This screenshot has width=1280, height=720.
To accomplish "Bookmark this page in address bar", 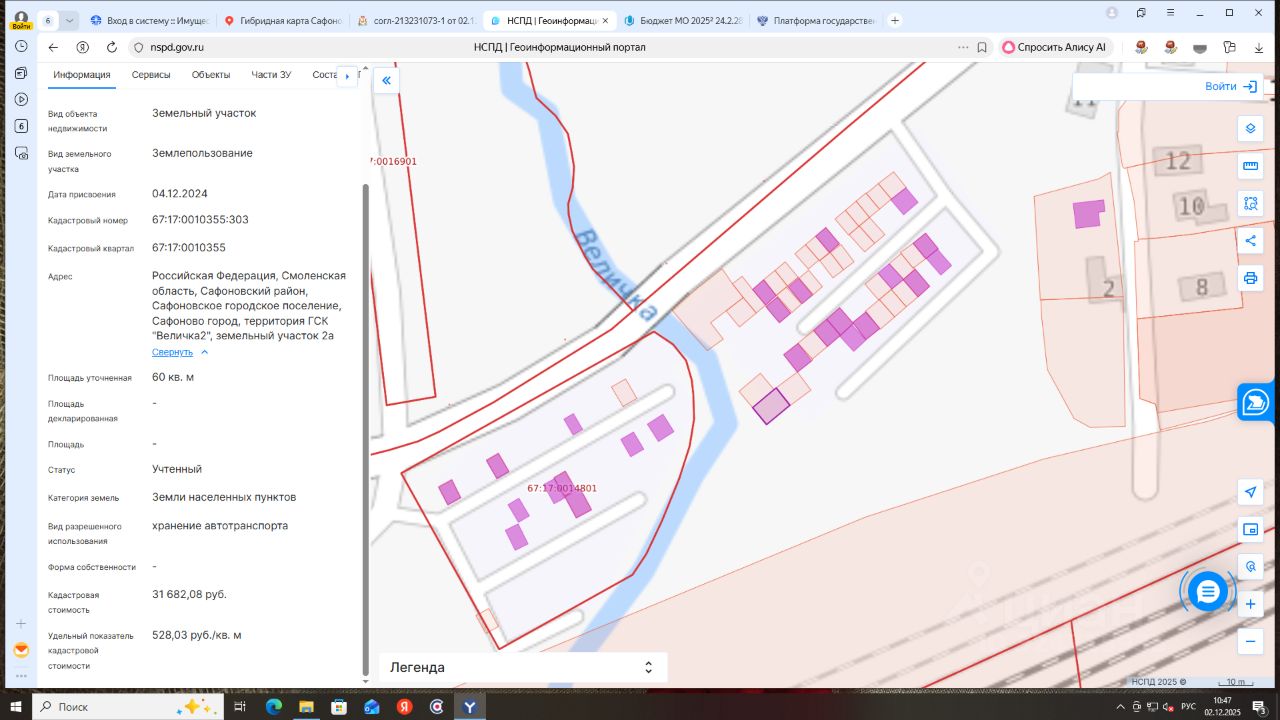I will 982,47.
